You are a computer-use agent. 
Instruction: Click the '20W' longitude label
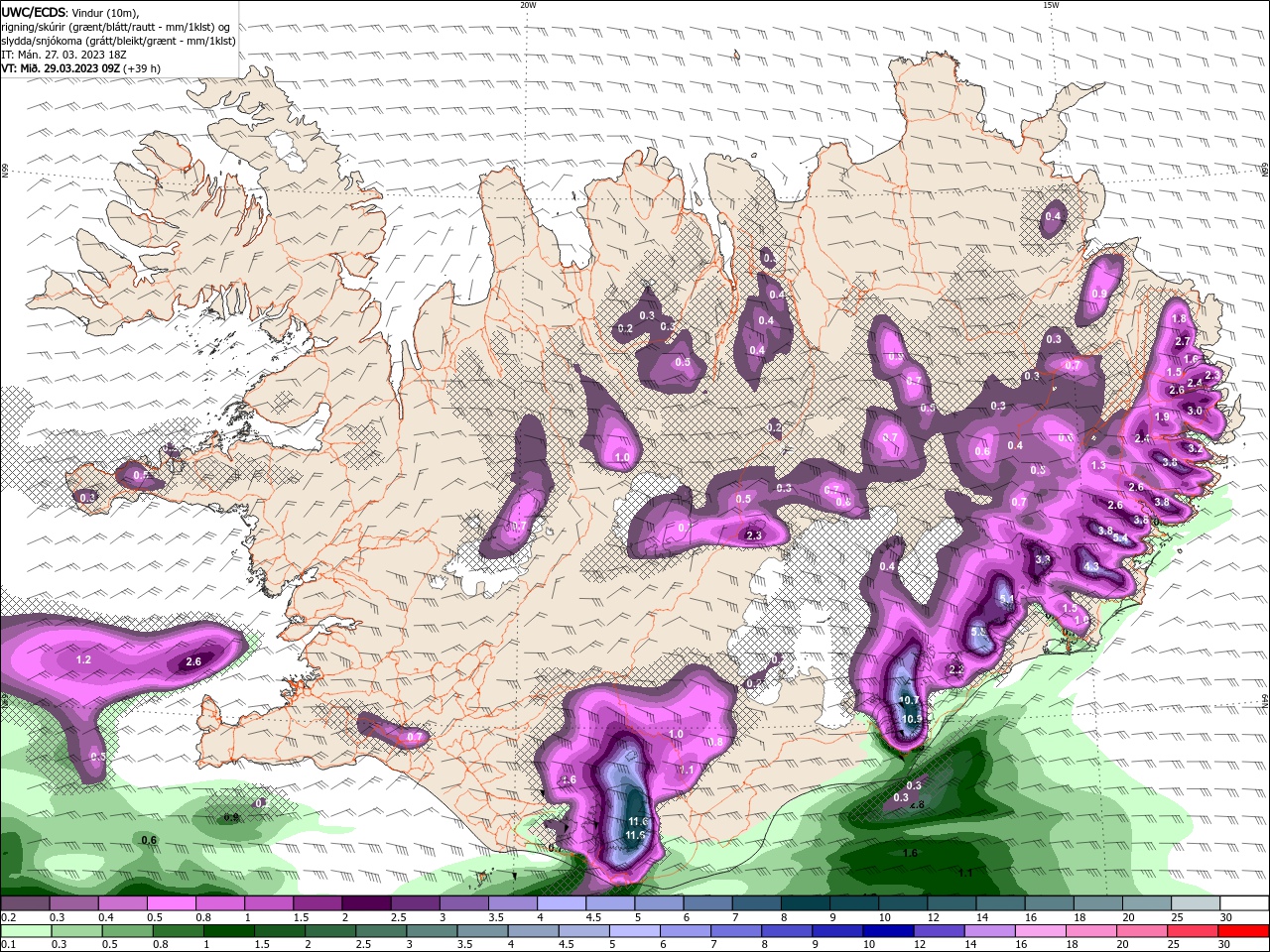point(528,5)
